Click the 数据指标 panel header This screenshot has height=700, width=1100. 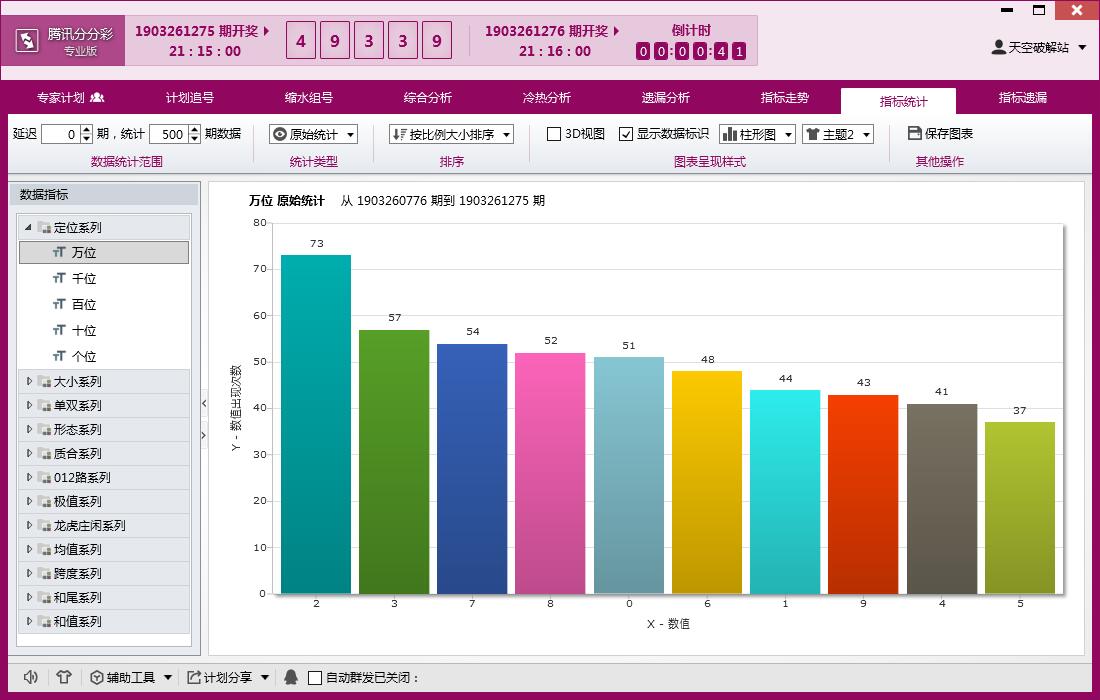[x=105, y=194]
